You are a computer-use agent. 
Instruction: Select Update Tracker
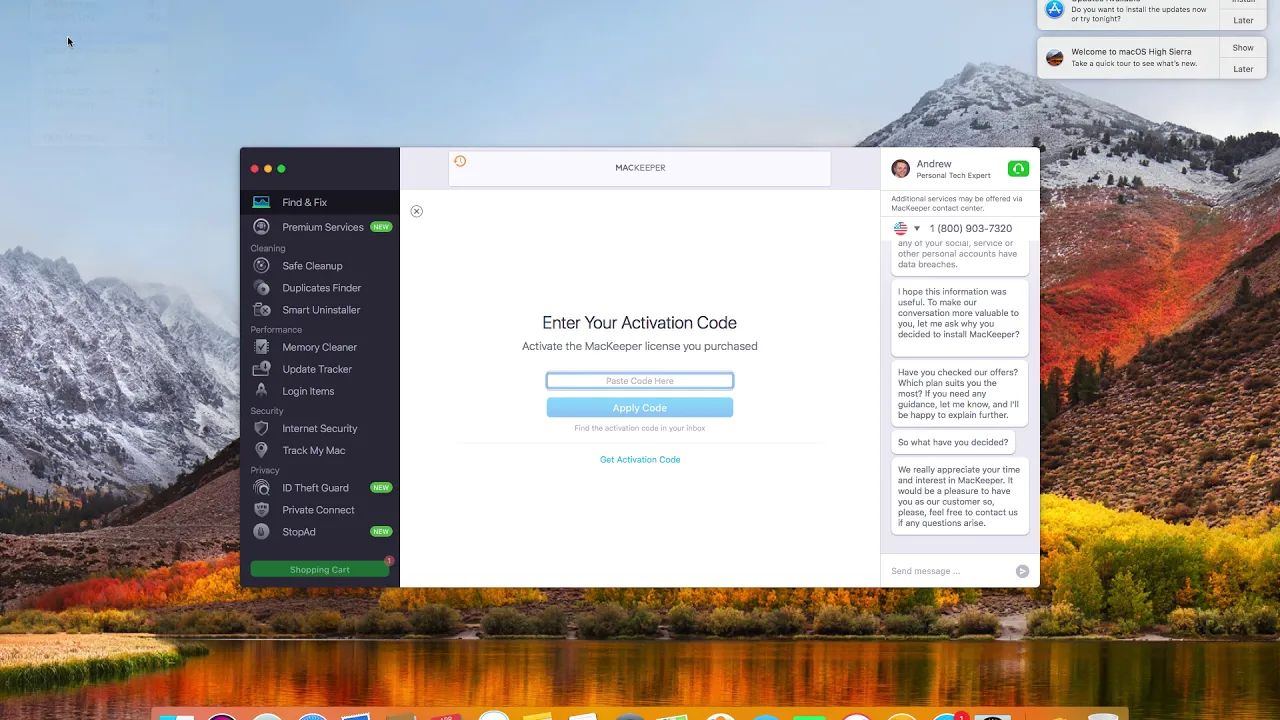coord(319,369)
